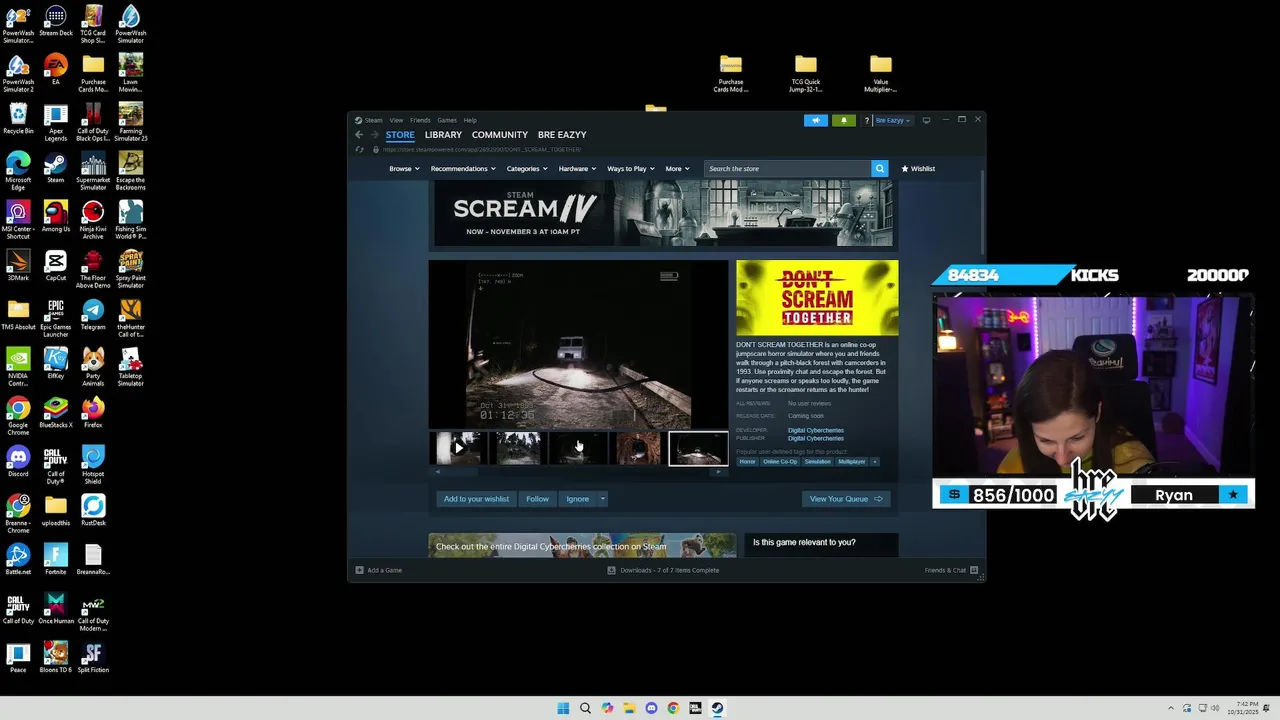Expand the Browse store menu
The height and width of the screenshot is (720, 1280).
[x=404, y=169]
